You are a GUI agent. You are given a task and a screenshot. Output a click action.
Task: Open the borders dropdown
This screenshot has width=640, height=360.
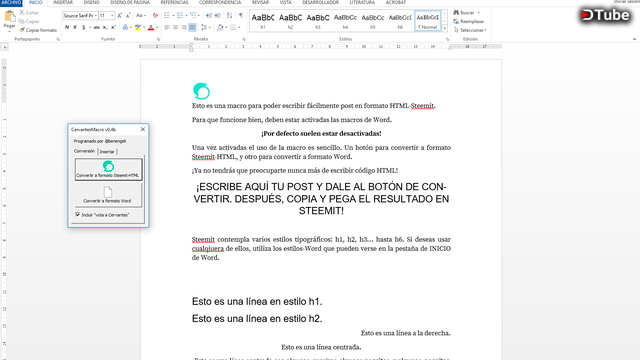point(239,27)
